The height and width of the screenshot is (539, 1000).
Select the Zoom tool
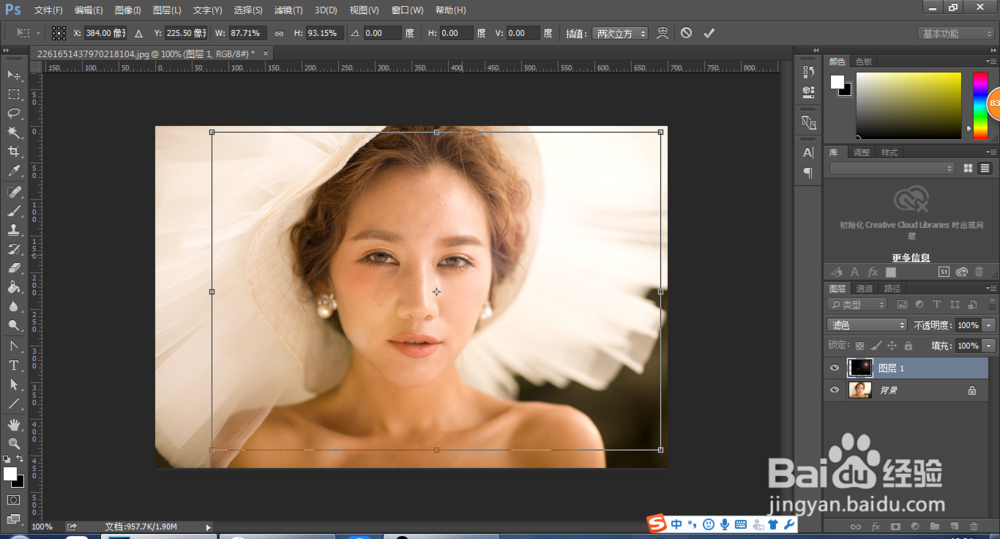[x=14, y=443]
